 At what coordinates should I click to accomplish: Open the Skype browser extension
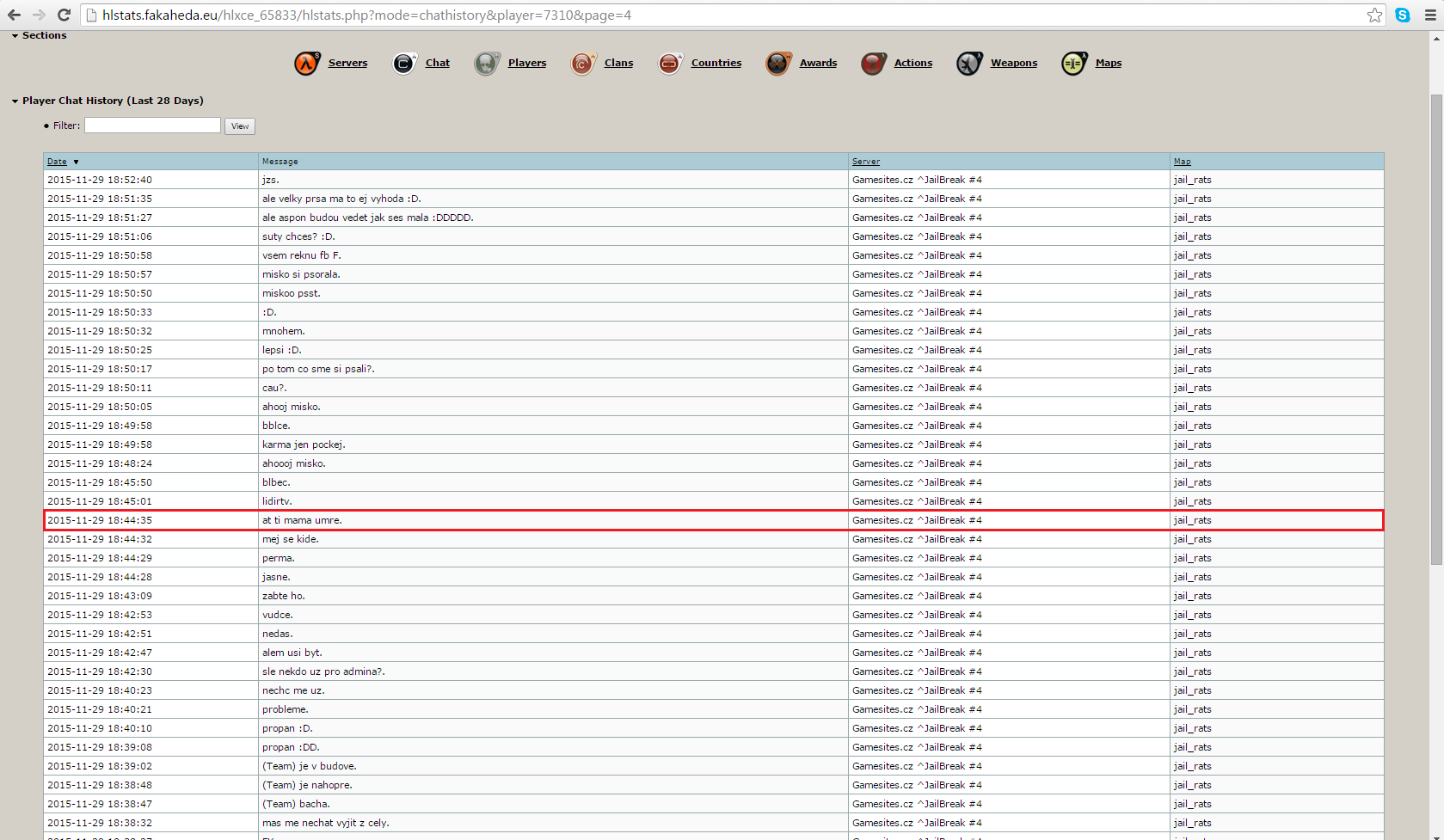tap(1403, 15)
